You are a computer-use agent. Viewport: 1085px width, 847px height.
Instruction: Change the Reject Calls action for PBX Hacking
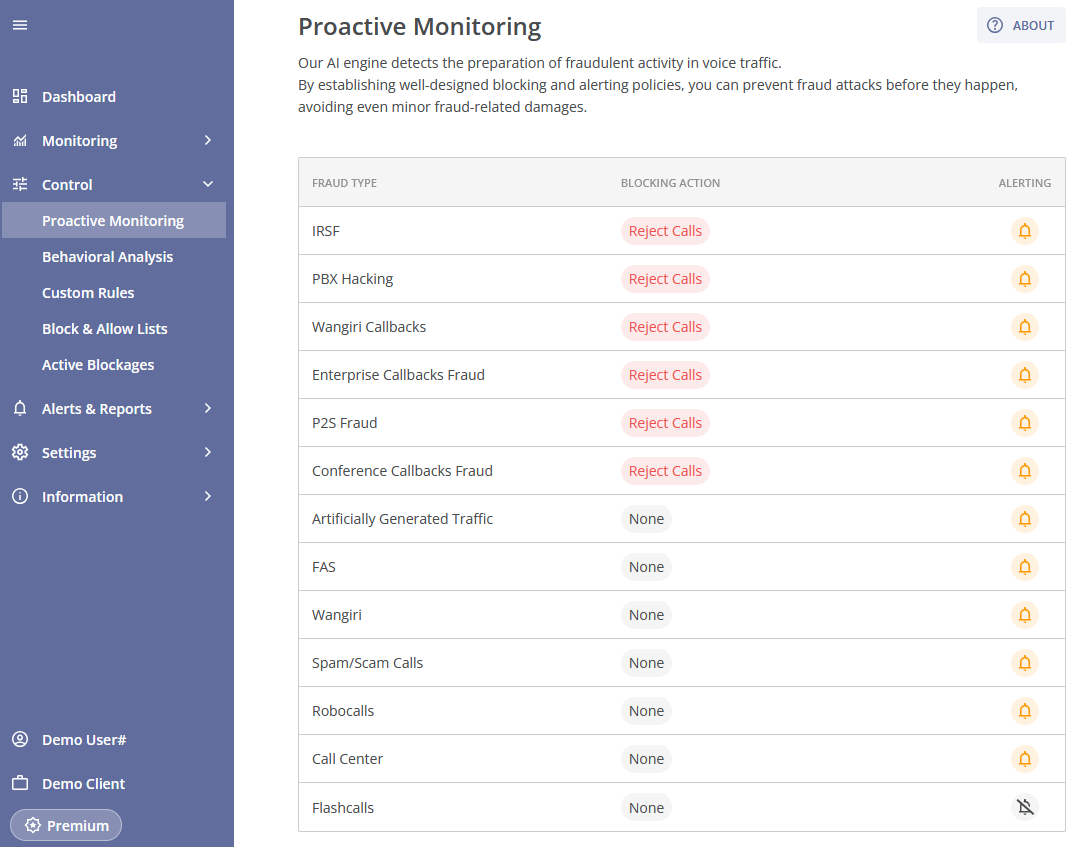pyautogui.click(x=665, y=279)
